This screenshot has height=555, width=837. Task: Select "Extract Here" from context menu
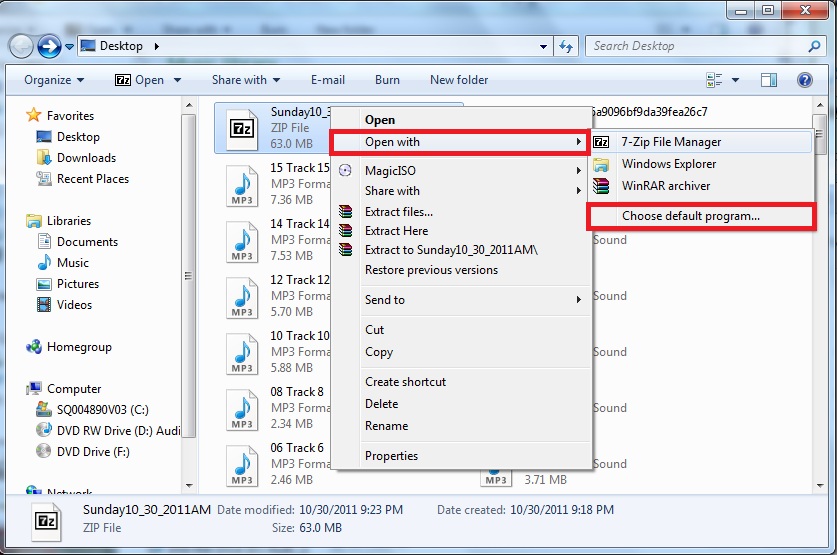coord(396,231)
